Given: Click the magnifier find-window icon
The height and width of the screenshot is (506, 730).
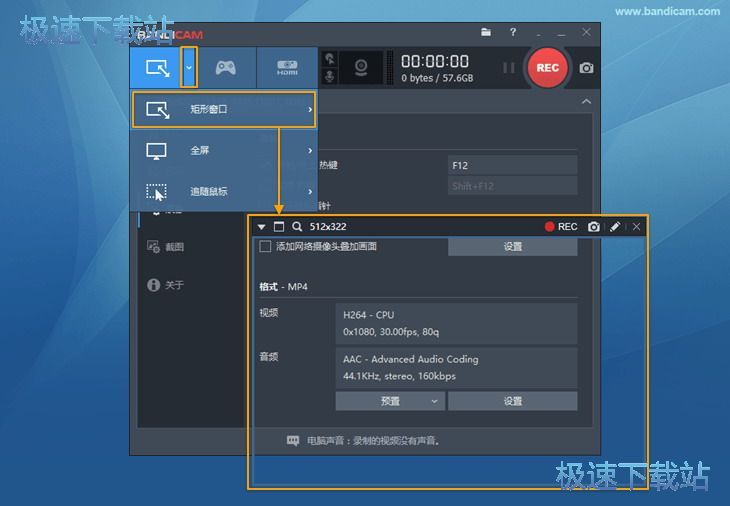Looking at the screenshot, I should [297, 227].
